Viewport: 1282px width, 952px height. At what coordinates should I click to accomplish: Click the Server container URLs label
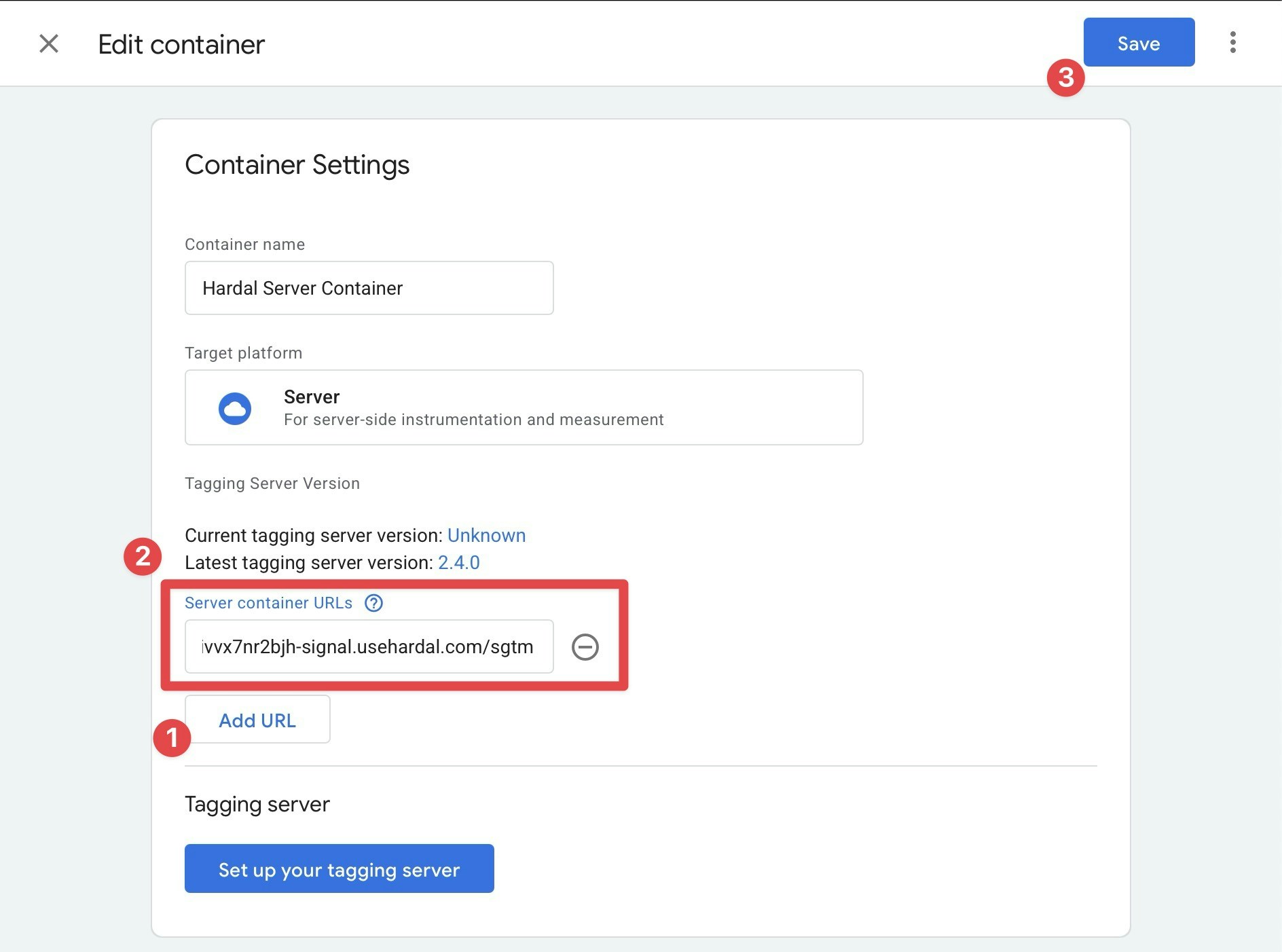(x=269, y=603)
